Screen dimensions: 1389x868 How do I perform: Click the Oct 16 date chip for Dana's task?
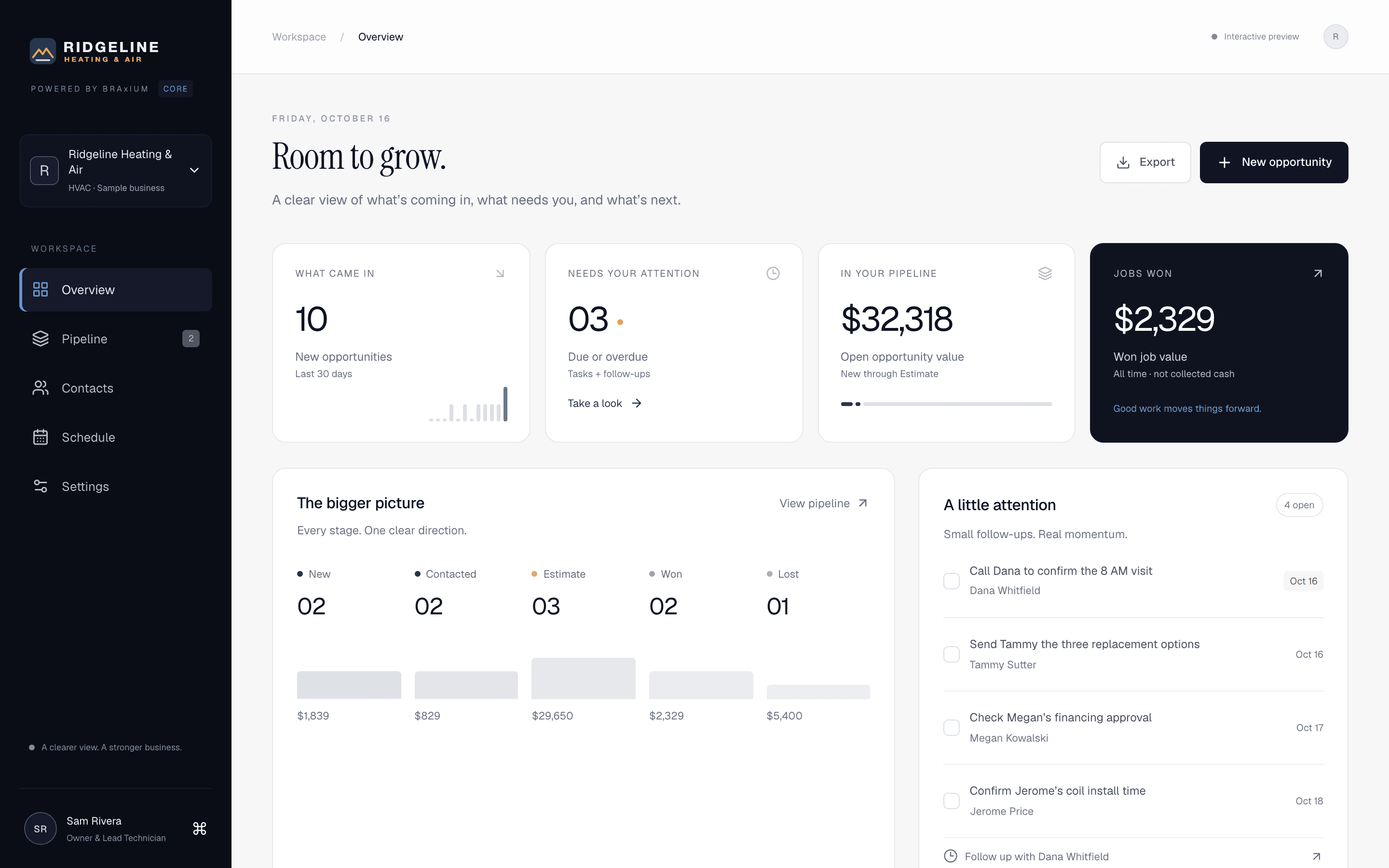1303,581
